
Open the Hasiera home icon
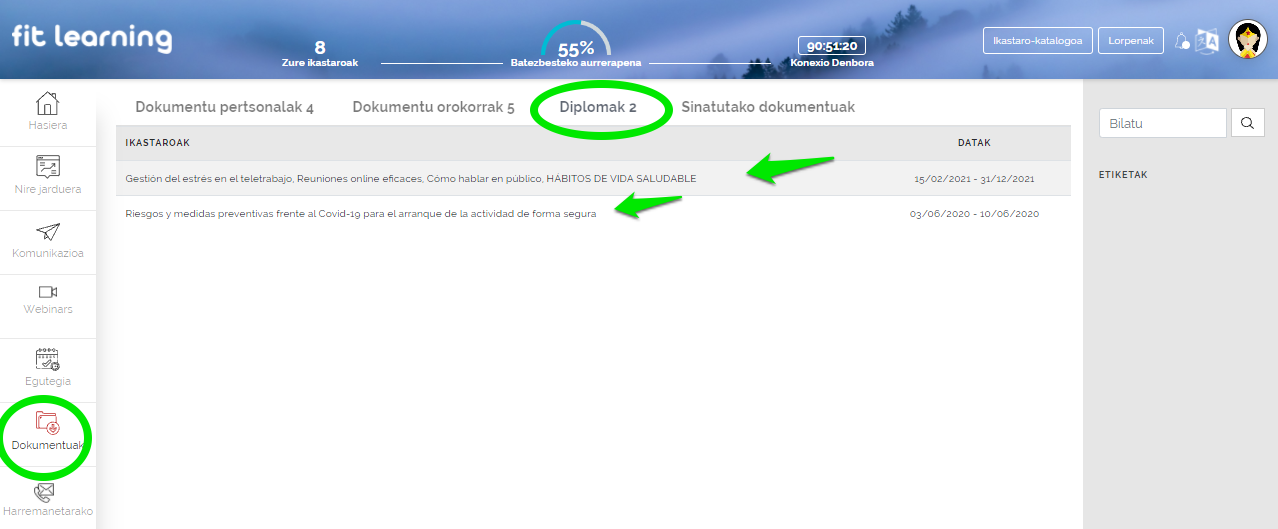[47, 104]
